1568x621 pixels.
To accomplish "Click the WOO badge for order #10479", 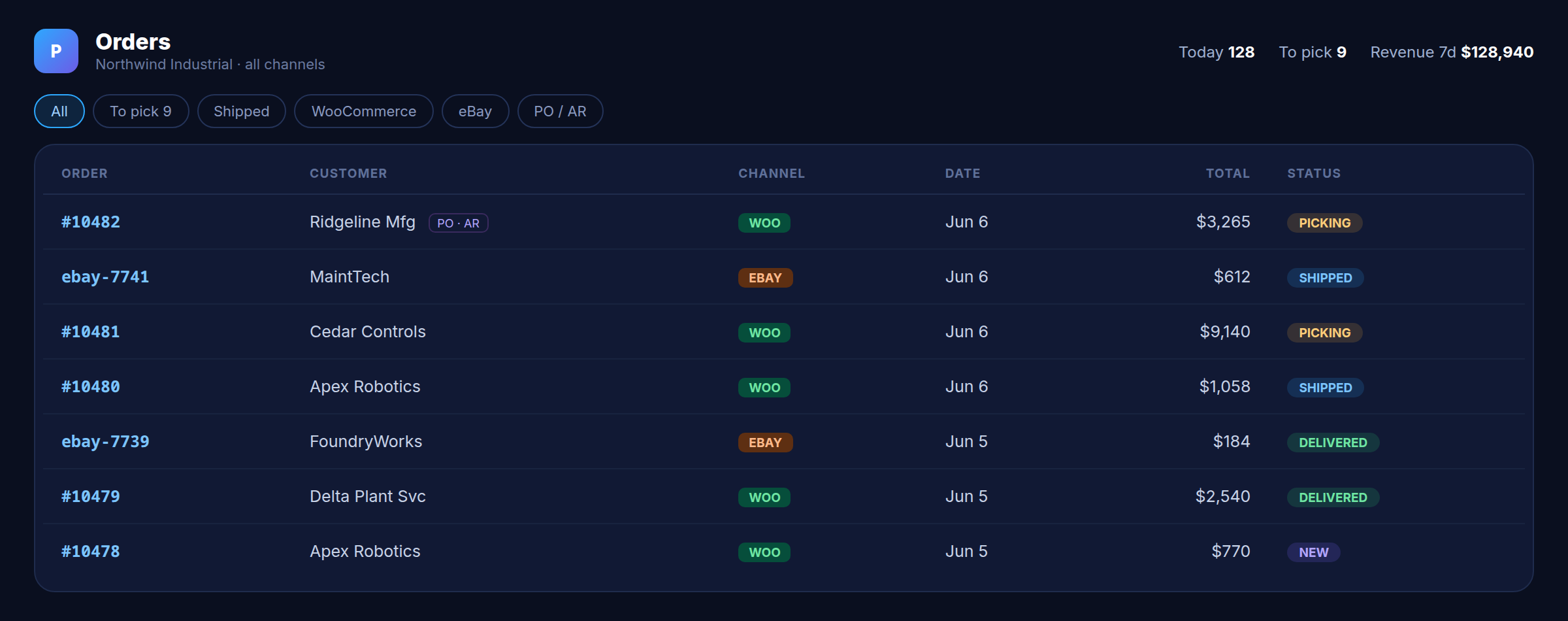I will coord(764,497).
